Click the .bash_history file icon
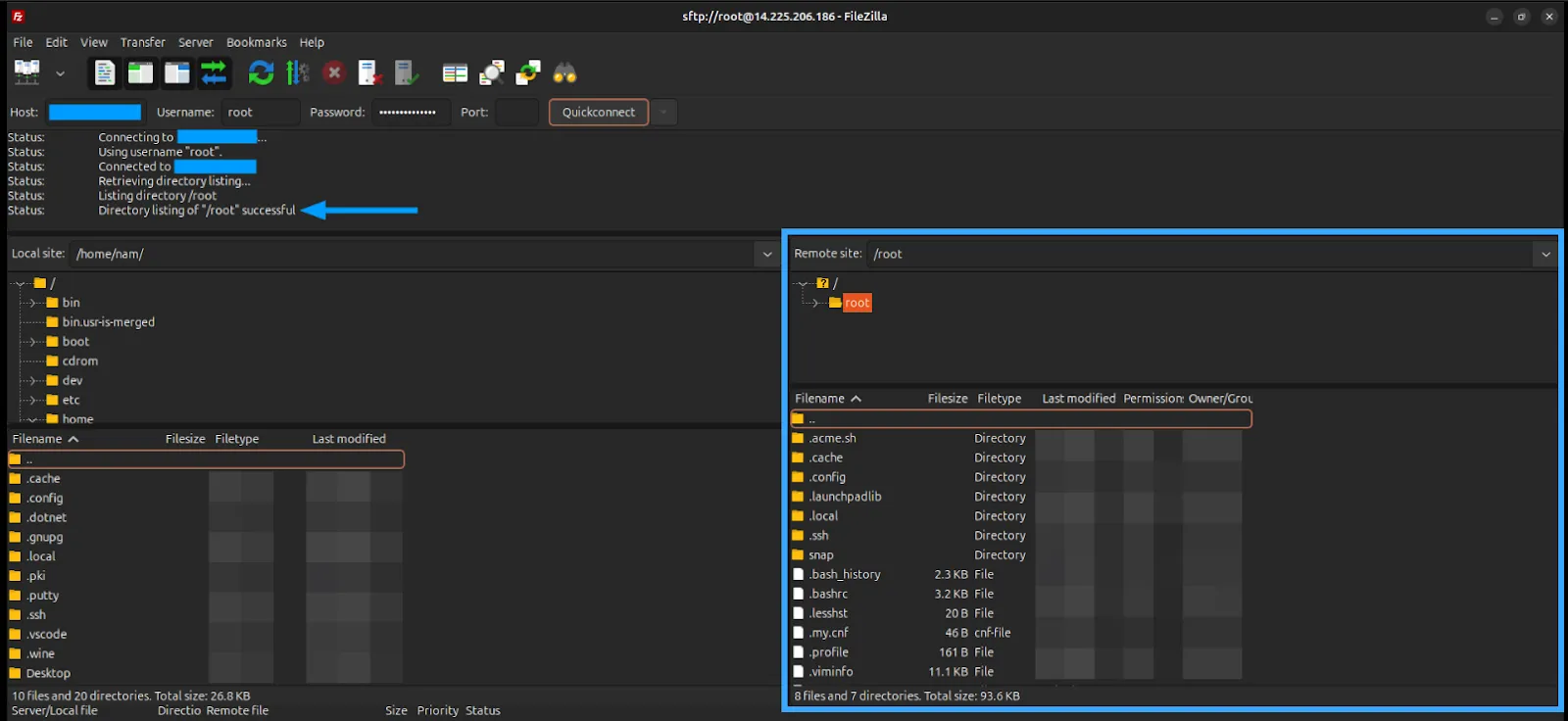Screen dimensions: 1568x721 click(798, 574)
